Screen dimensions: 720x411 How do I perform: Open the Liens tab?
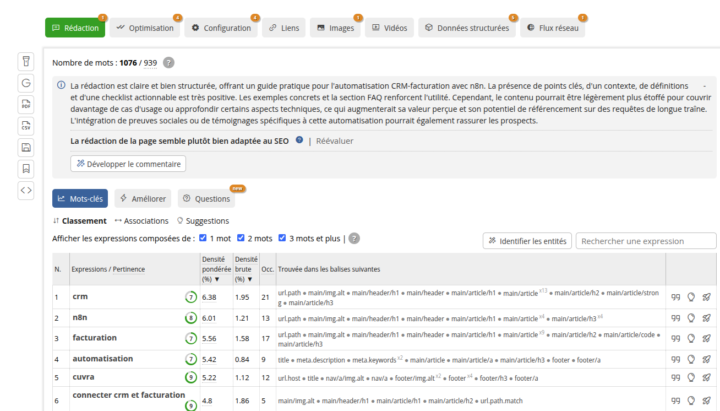coord(284,28)
